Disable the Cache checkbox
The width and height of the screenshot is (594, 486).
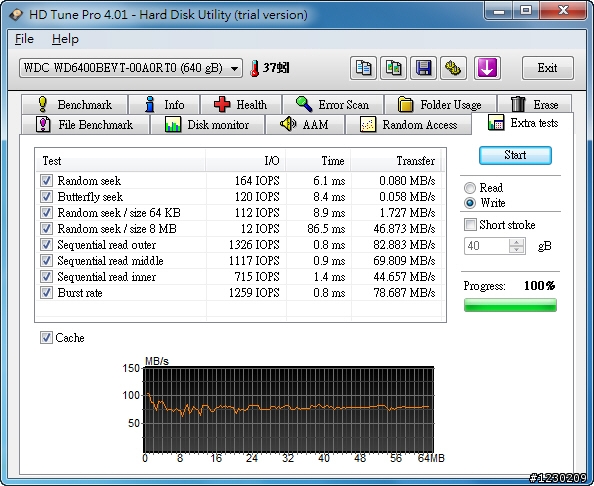46,338
